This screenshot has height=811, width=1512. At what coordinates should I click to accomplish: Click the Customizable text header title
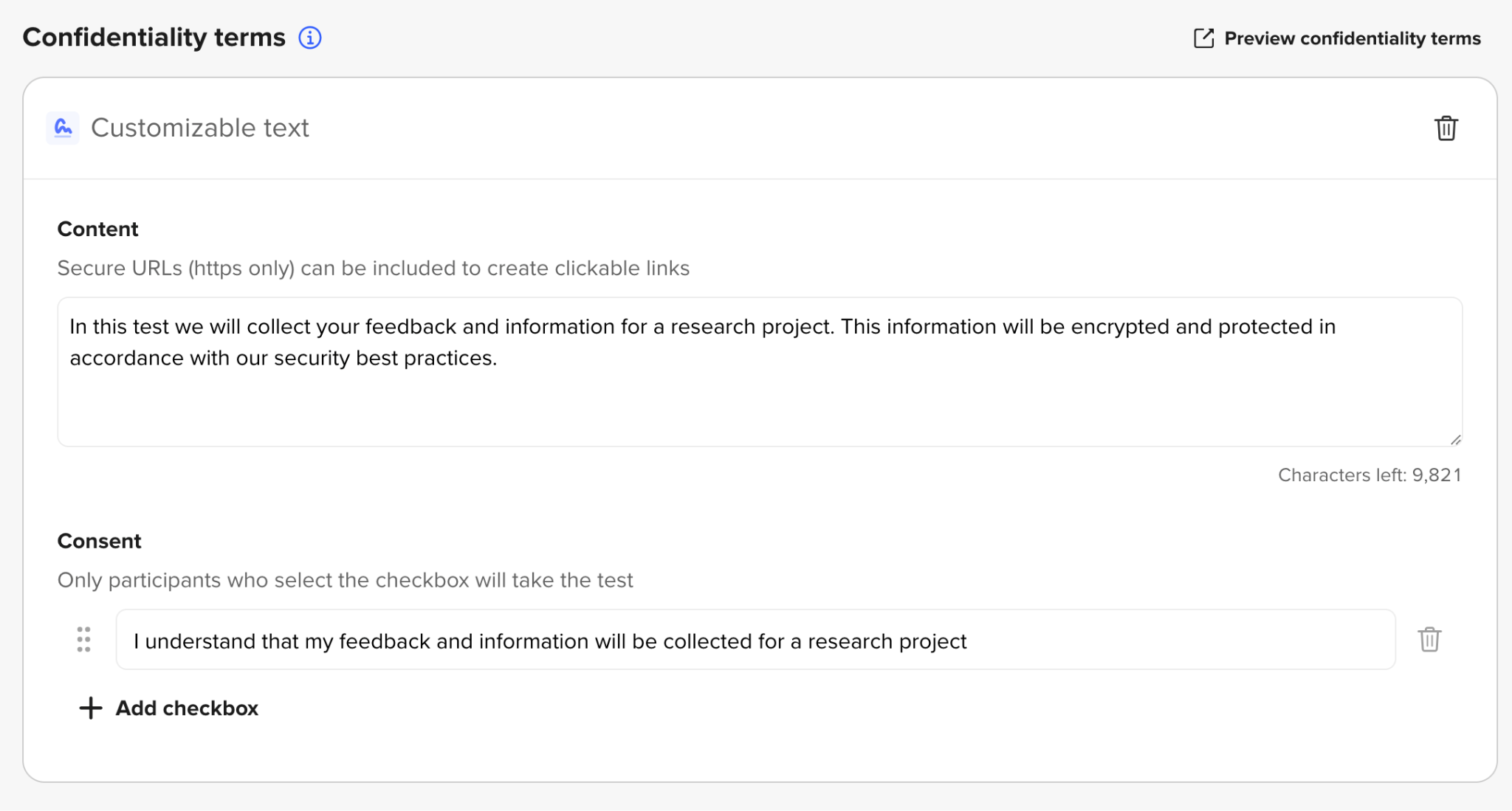pos(199,128)
